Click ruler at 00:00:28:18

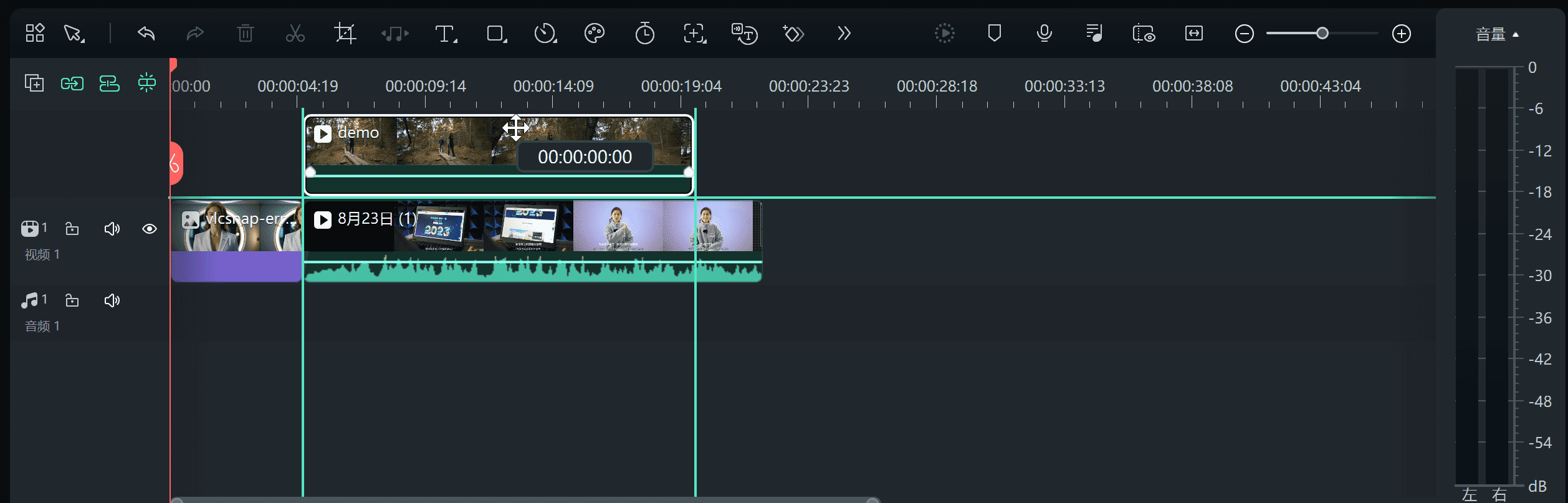pos(937,86)
